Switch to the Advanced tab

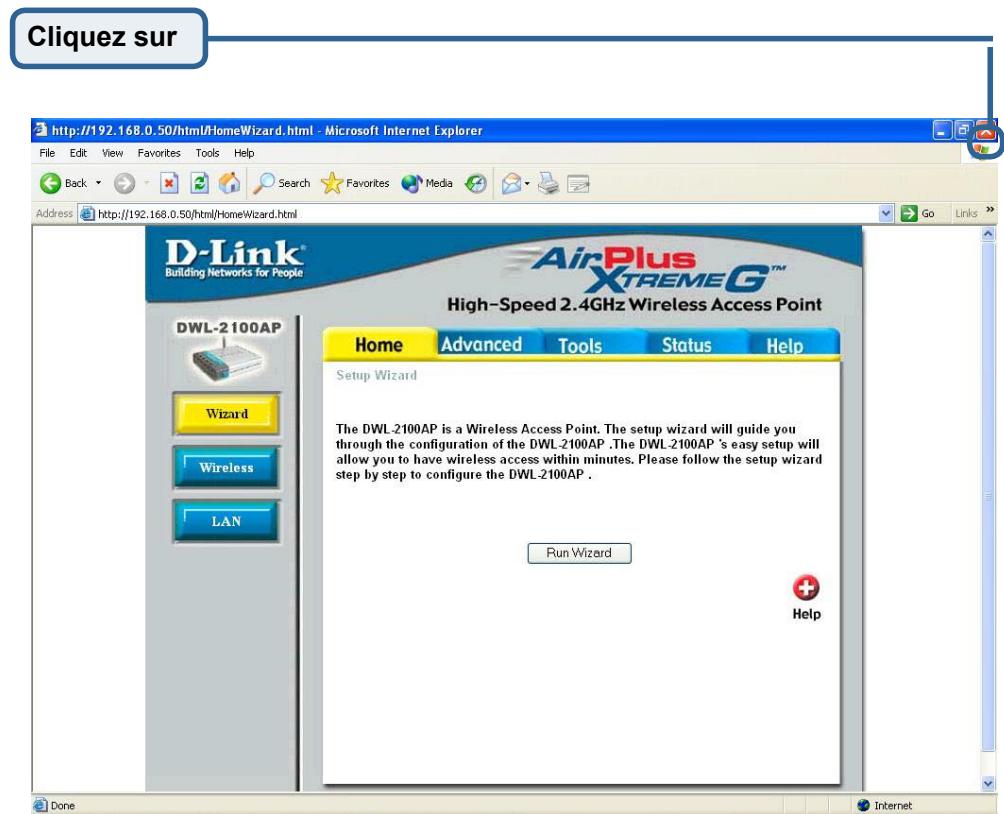[x=482, y=345]
